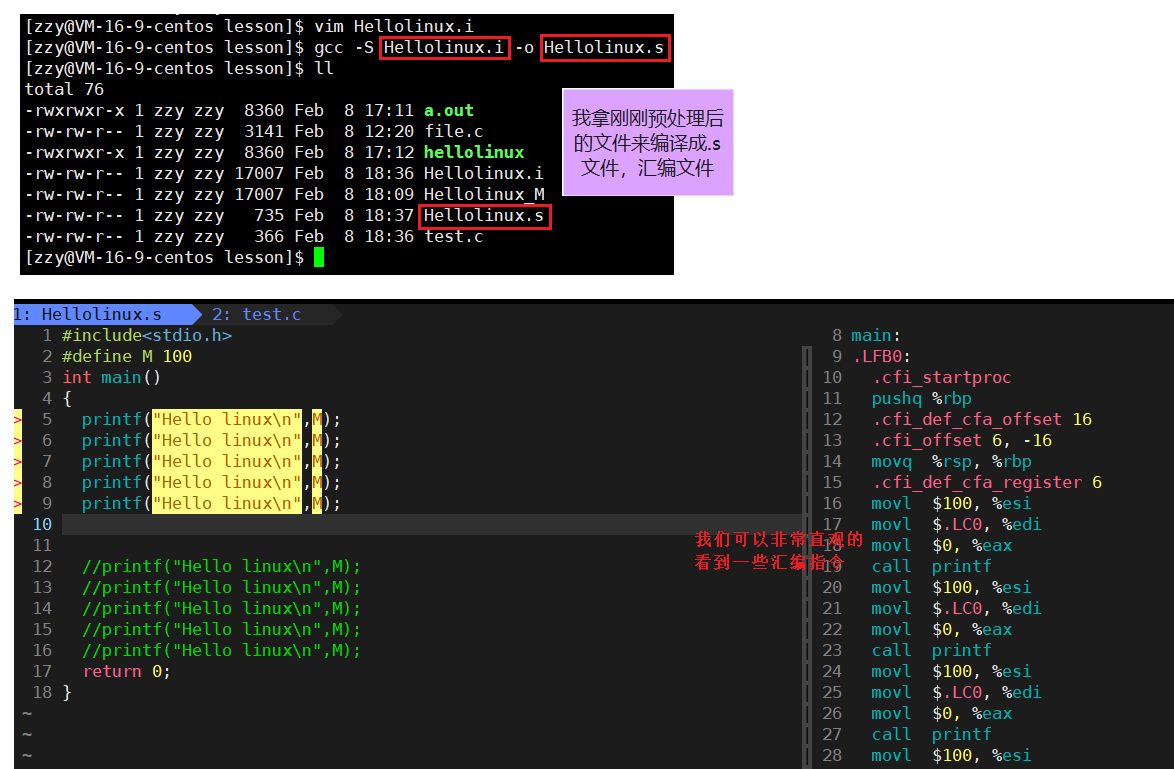
Task: Click ".cfi_startproc" on assembly line 10
Action: tap(941, 377)
